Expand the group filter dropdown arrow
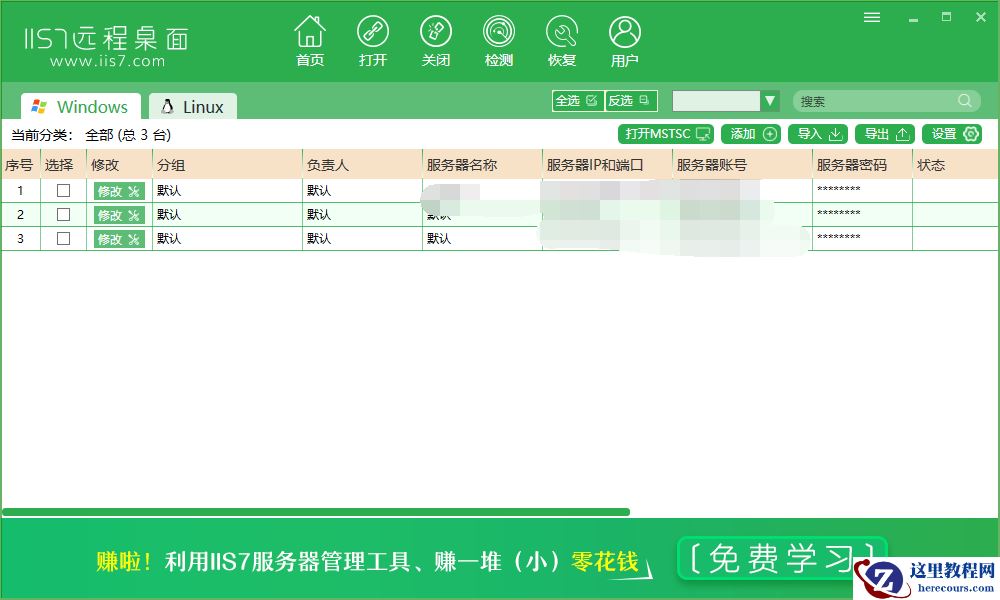Screen dimensions: 1000x600 tap(770, 101)
